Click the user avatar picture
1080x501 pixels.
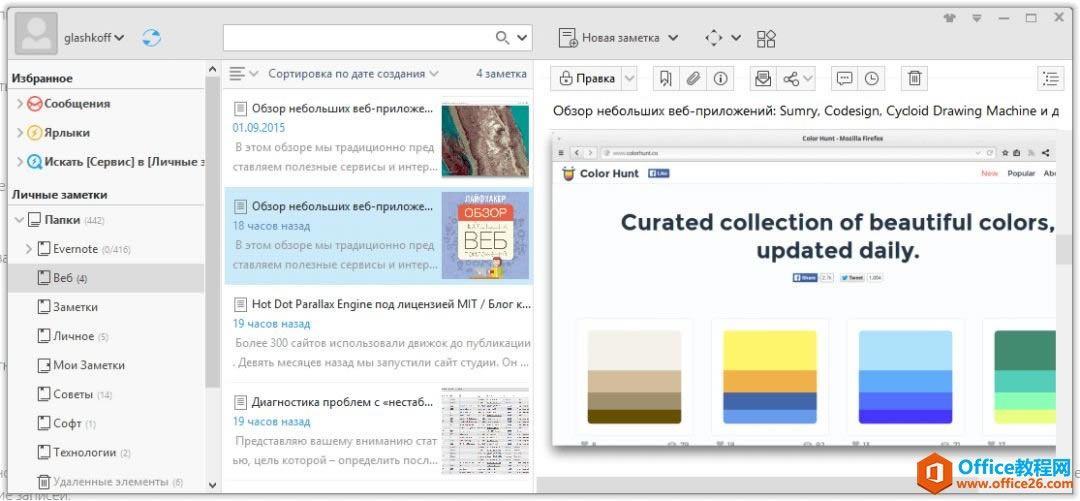click(36, 33)
